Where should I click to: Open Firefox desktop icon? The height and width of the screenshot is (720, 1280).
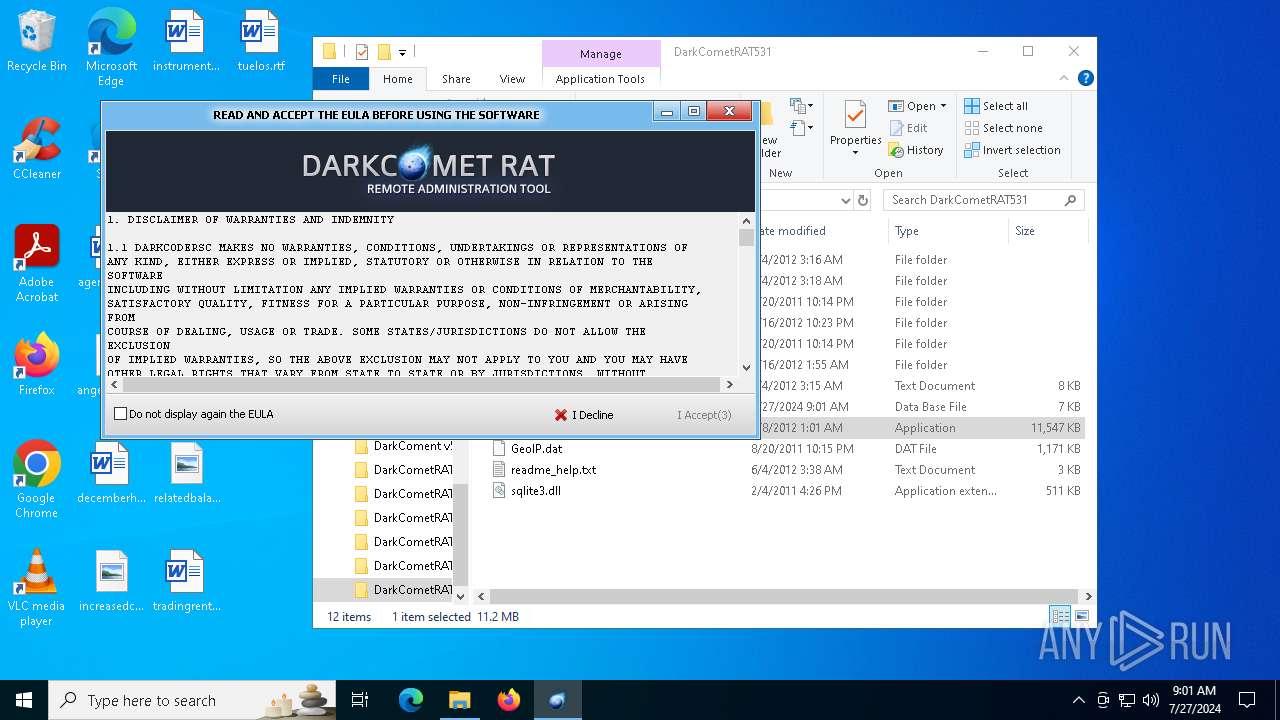coord(37,365)
